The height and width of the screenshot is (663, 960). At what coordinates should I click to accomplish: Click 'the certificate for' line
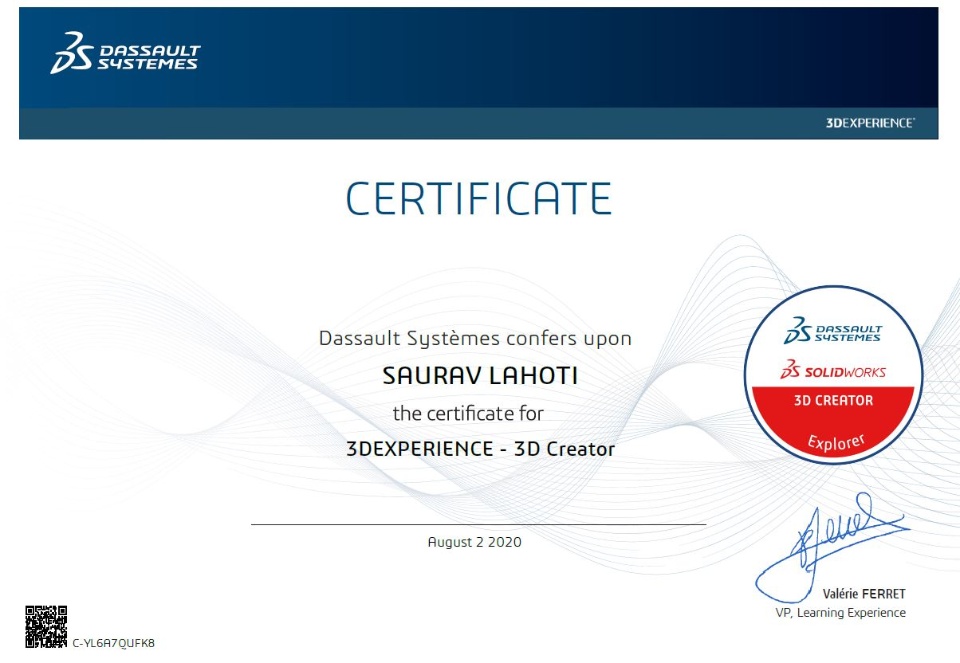click(468, 414)
